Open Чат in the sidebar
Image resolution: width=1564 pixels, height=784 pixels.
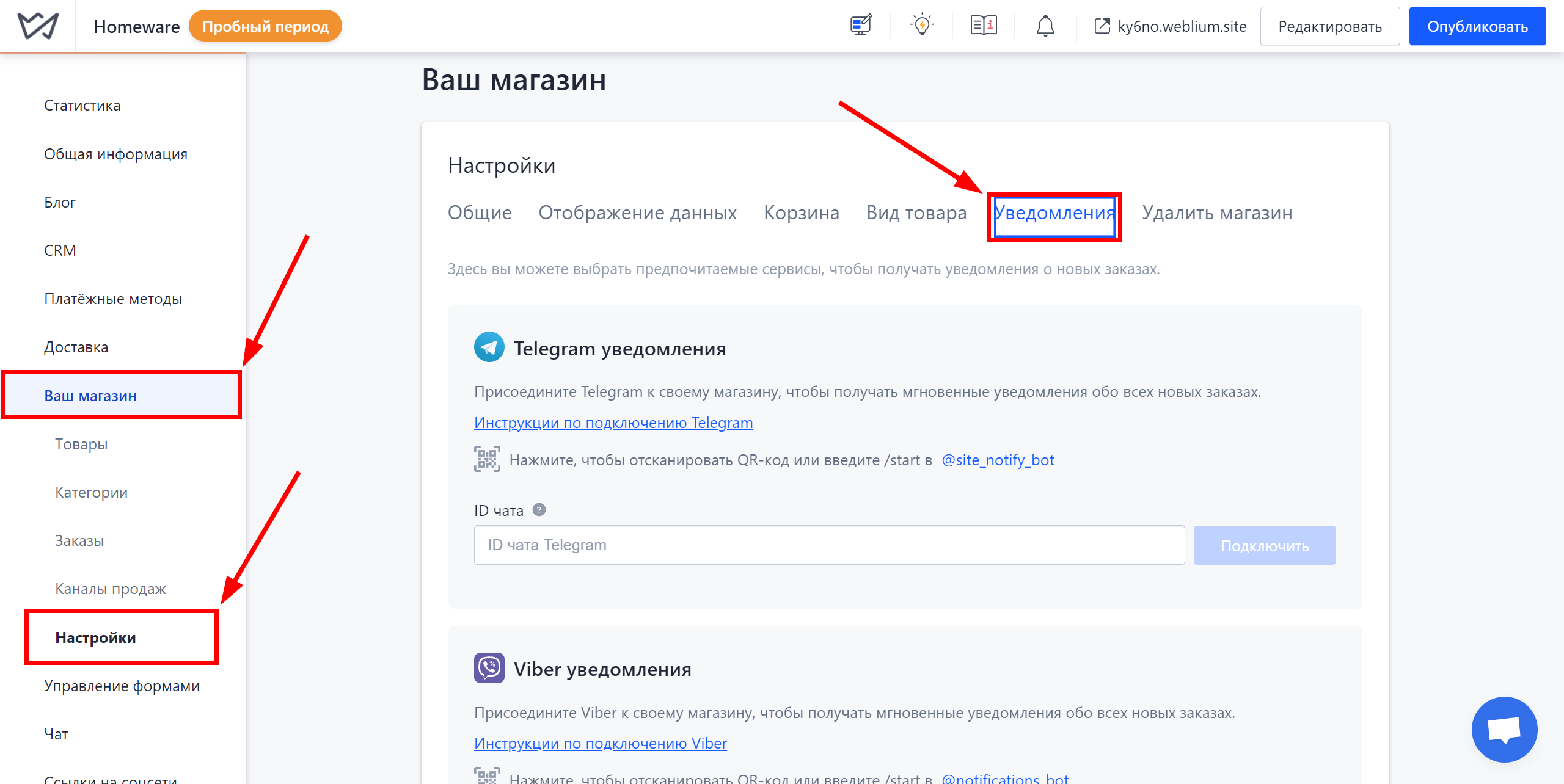[x=56, y=734]
